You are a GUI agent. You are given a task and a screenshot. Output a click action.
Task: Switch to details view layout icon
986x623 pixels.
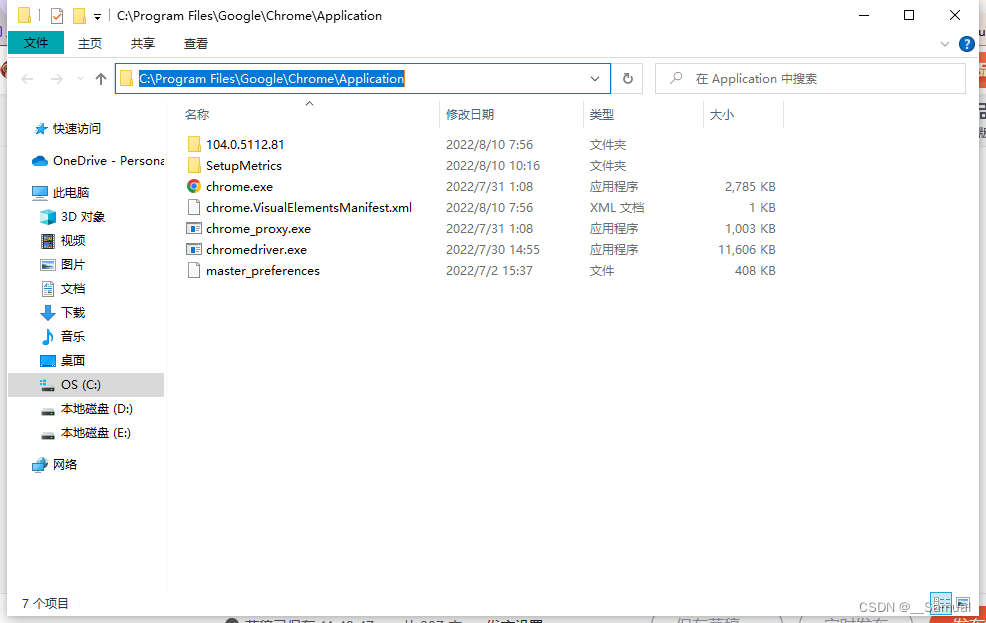(941, 602)
